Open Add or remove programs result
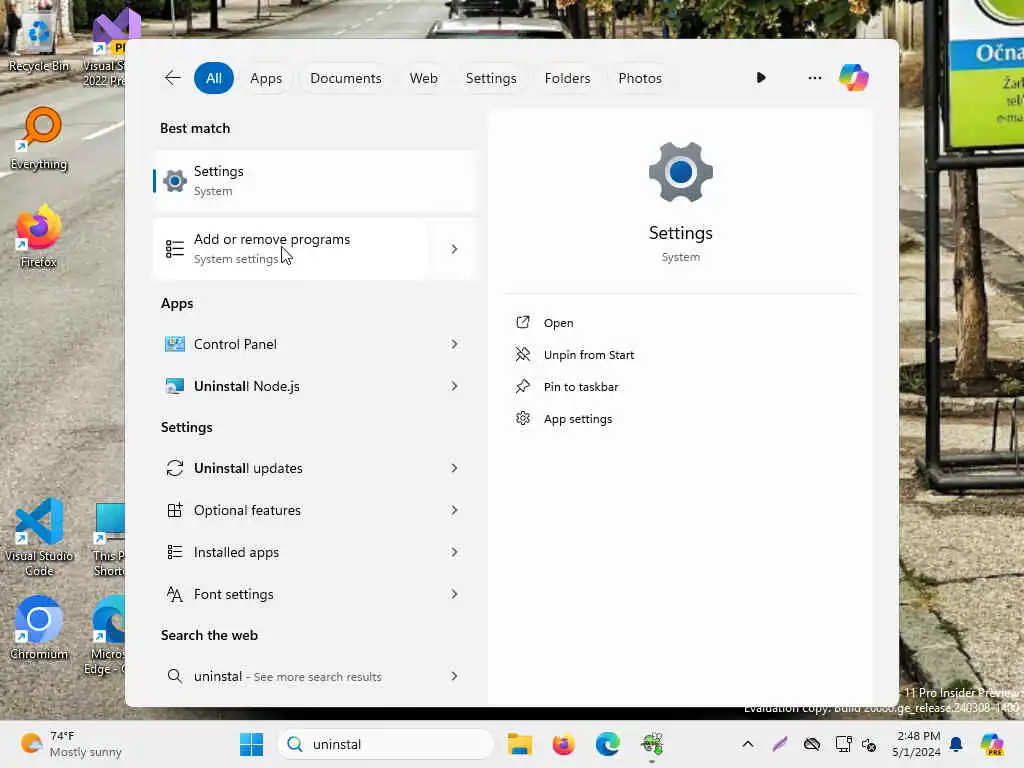Viewport: 1024px width, 768px height. (x=291, y=249)
